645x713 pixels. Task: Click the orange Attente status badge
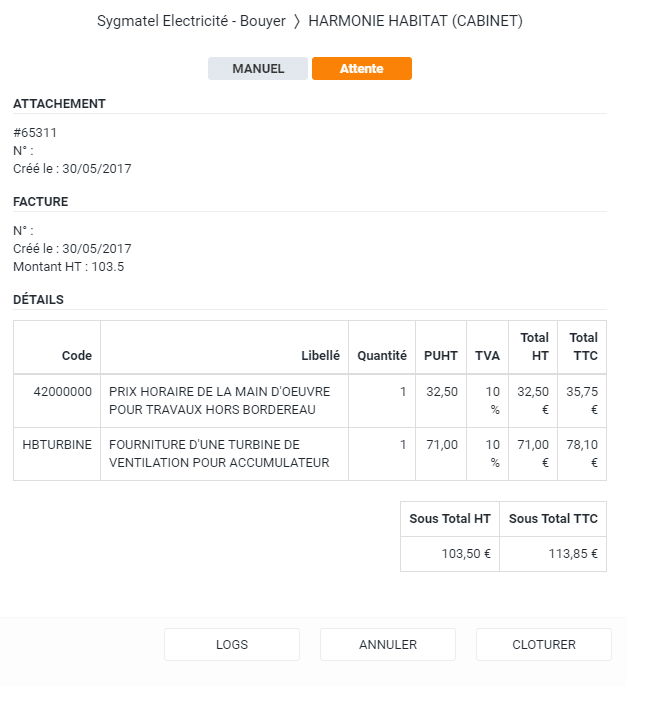pos(361,69)
